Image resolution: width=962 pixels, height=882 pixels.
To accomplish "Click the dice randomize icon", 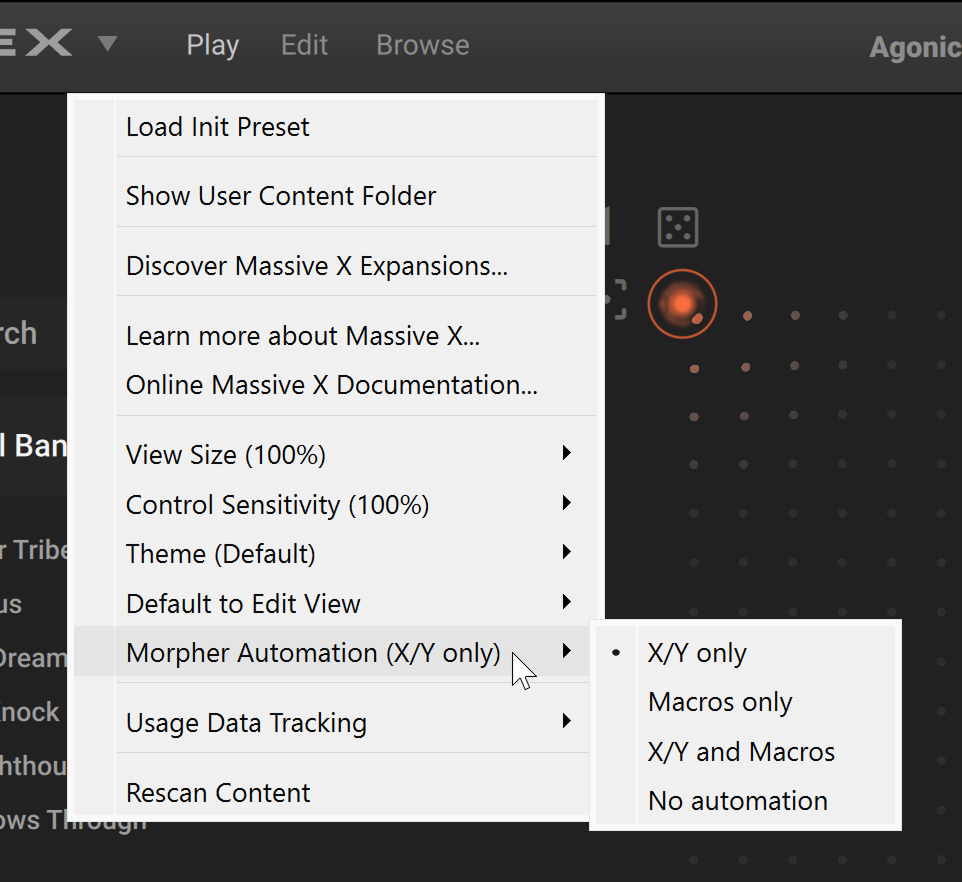I will tap(678, 226).
